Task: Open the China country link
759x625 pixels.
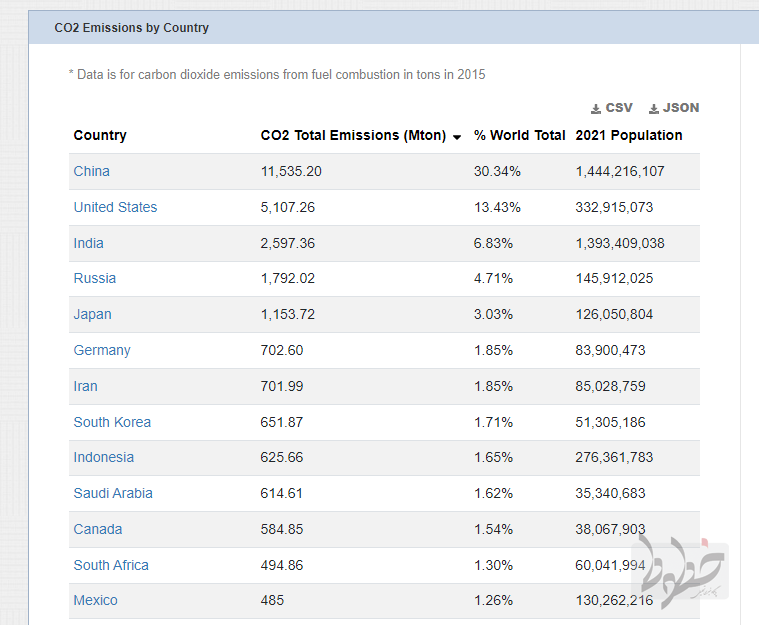Action: click(91, 171)
